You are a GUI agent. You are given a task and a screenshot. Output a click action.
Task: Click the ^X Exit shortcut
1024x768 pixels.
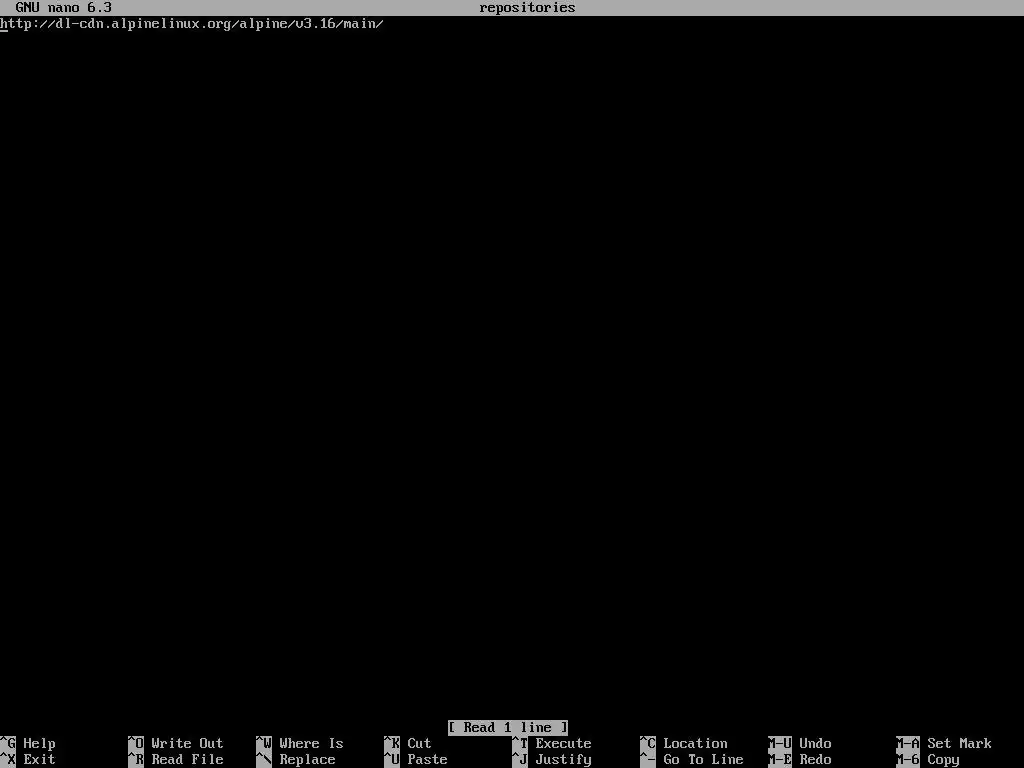point(28,760)
